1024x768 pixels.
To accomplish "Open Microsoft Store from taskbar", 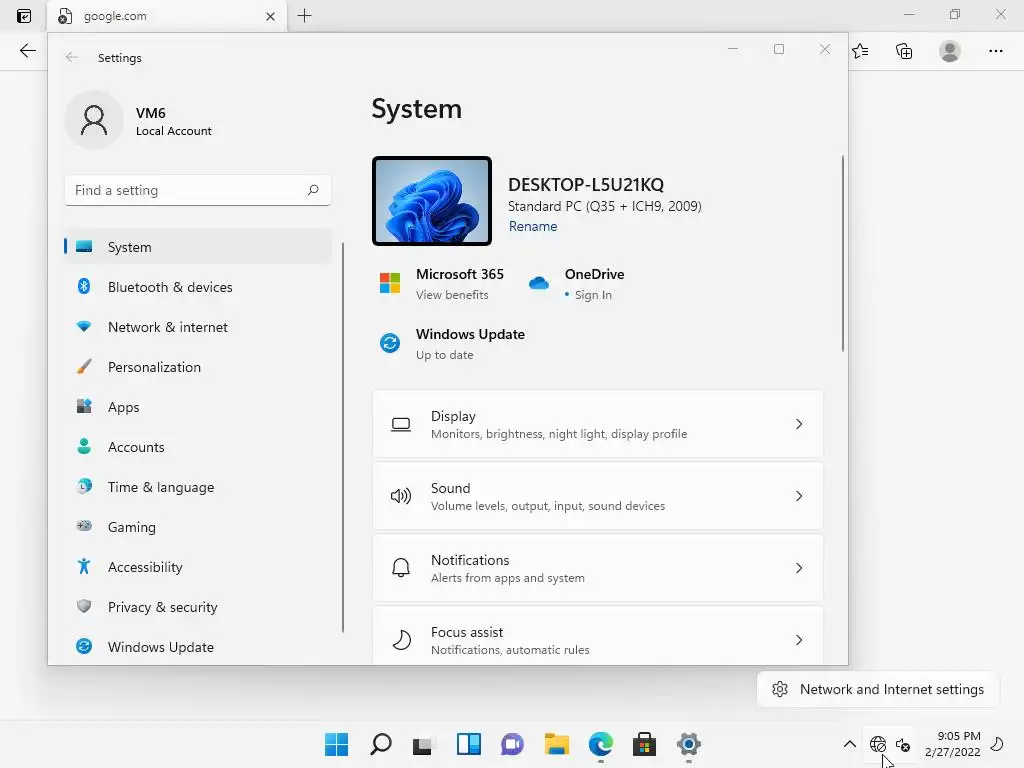I will coord(645,744).
